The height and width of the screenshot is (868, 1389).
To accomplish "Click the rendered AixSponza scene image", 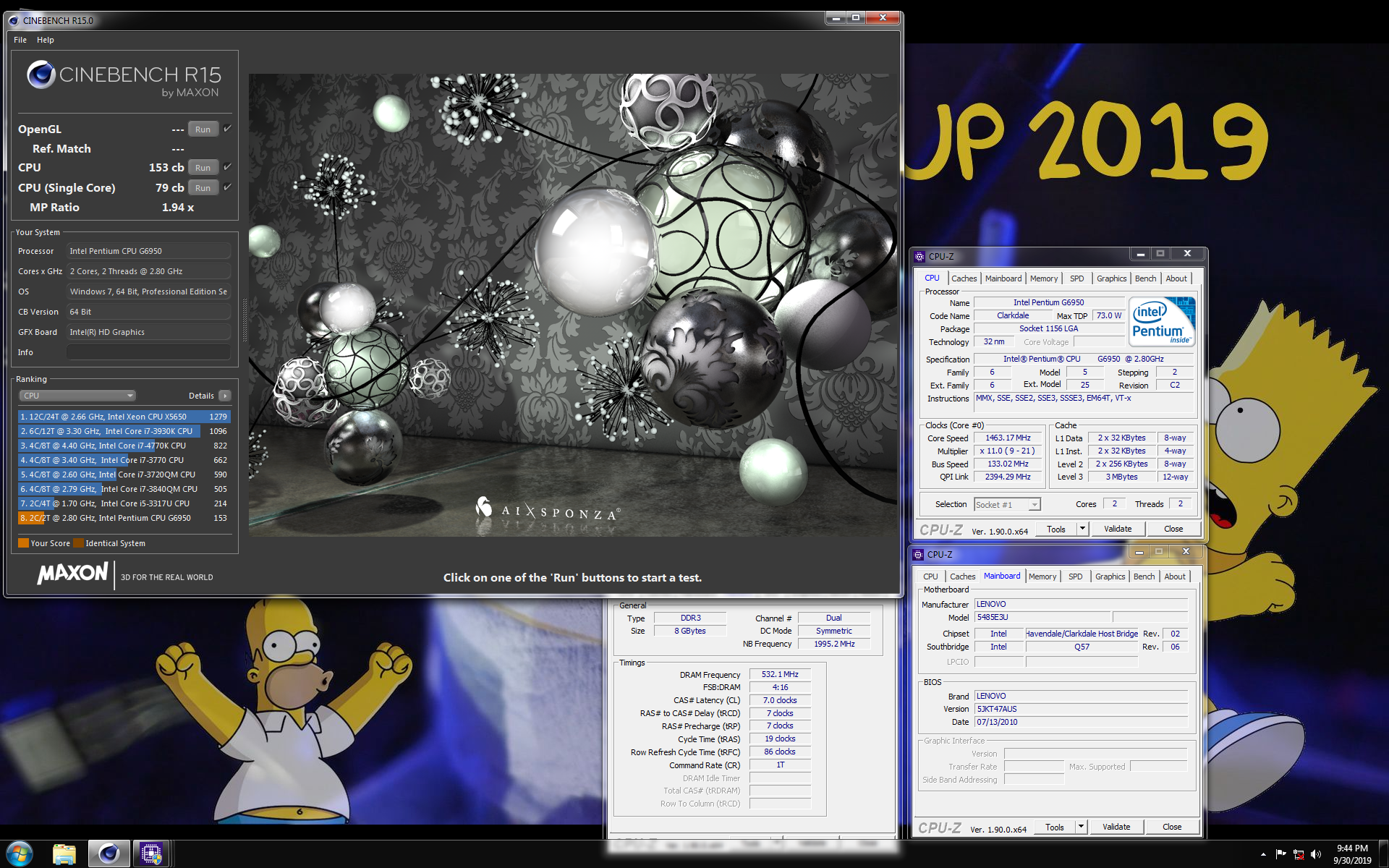I will (x=573, y=305).
